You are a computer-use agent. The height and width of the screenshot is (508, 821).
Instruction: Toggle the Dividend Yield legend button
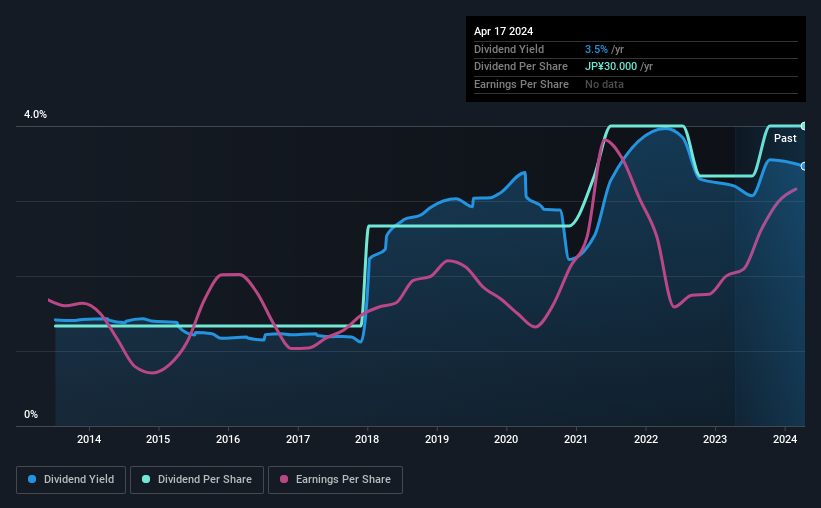(71, 479)
